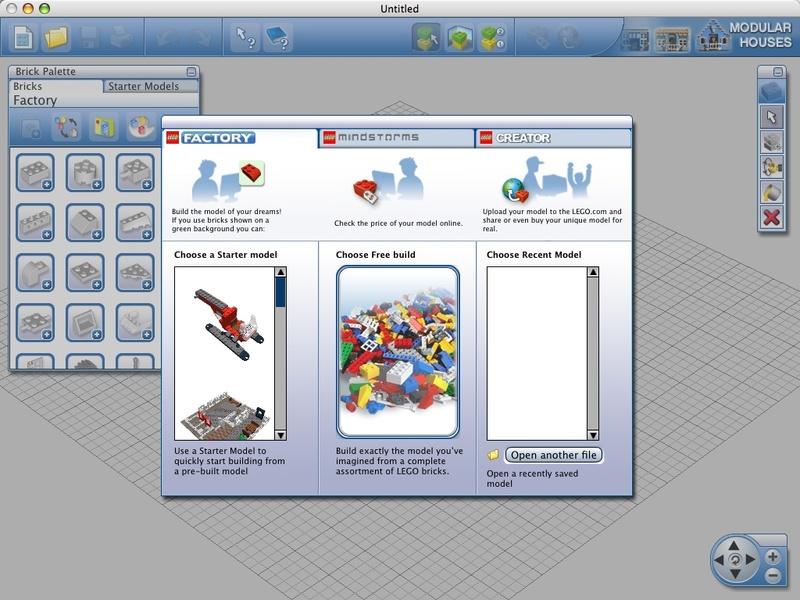Viewport: 800px width, 600px height.
Task: Expand the long slope brick category
Action: [135, 223]
